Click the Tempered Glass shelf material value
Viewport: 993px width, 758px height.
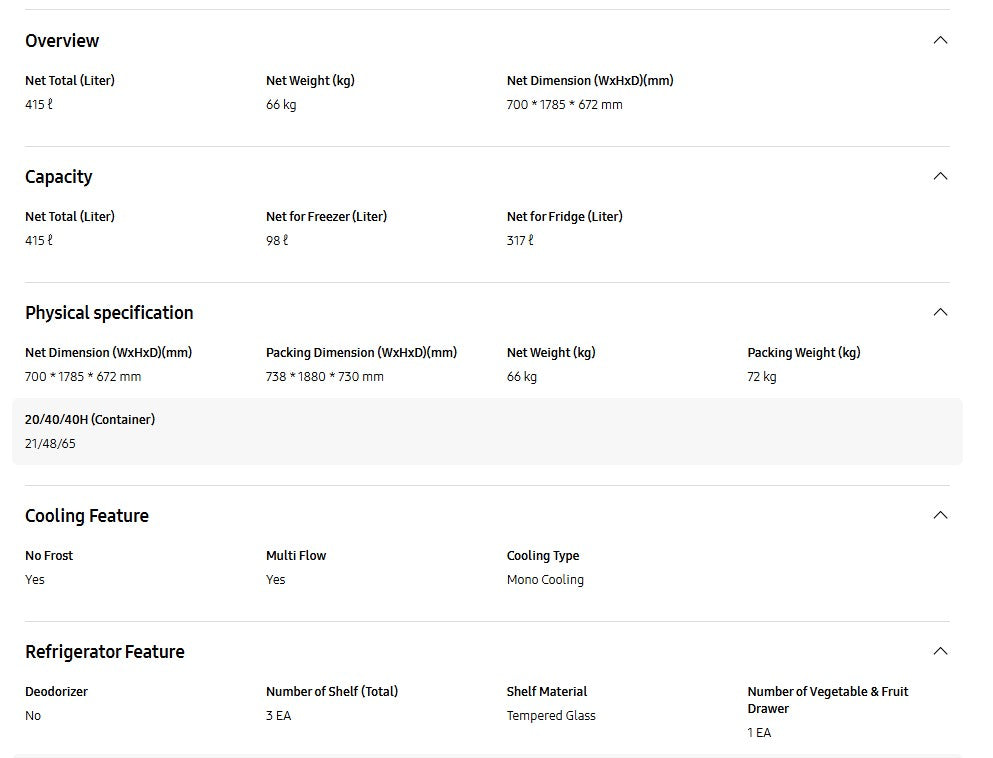pos(551,716)
